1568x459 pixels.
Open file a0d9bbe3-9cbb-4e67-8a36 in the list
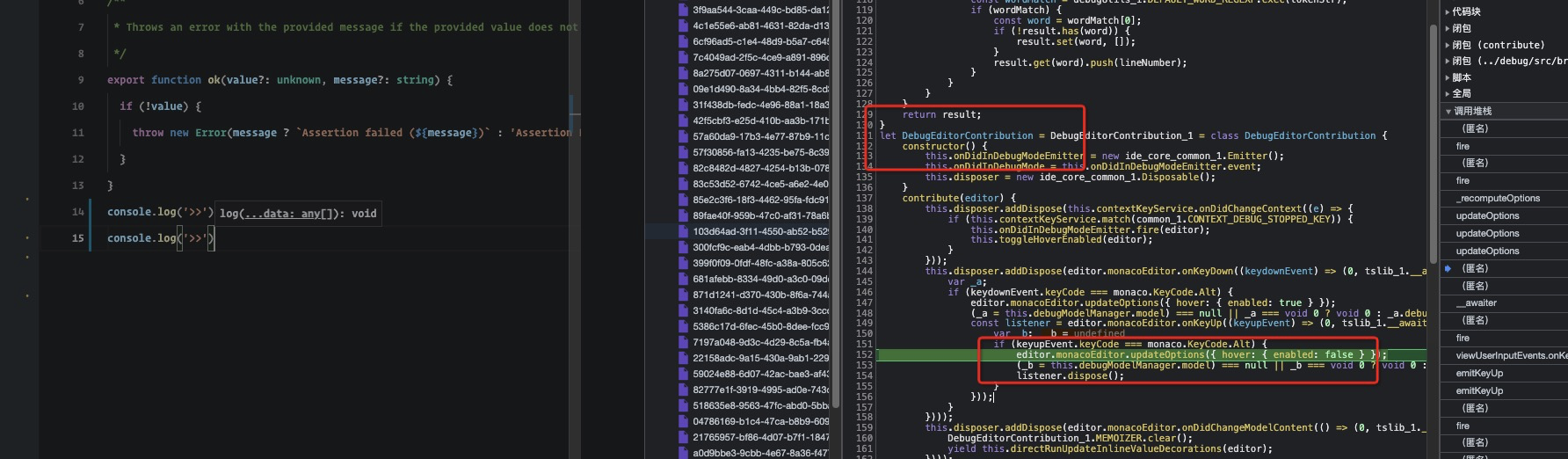click(760, 453)
